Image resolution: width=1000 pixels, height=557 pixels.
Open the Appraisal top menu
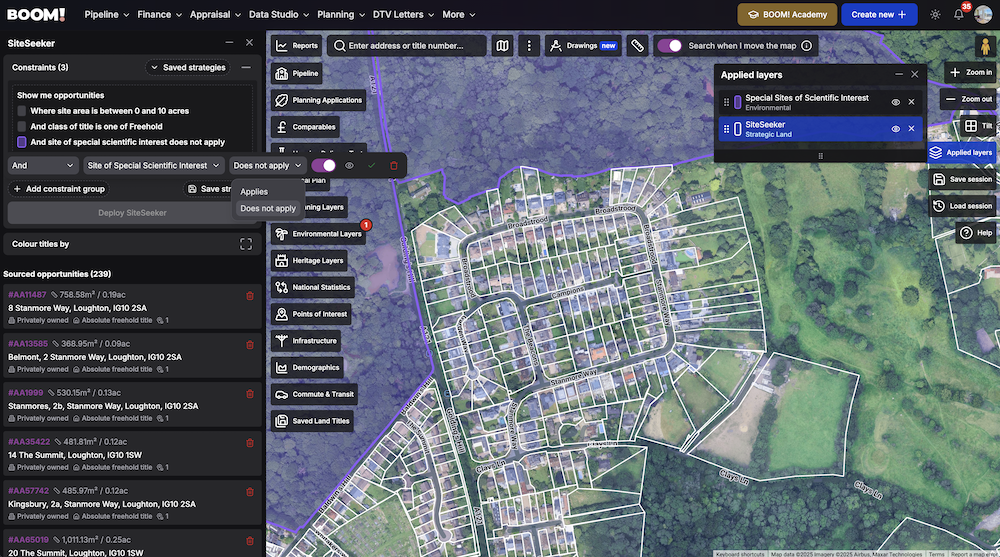(215, 15)
